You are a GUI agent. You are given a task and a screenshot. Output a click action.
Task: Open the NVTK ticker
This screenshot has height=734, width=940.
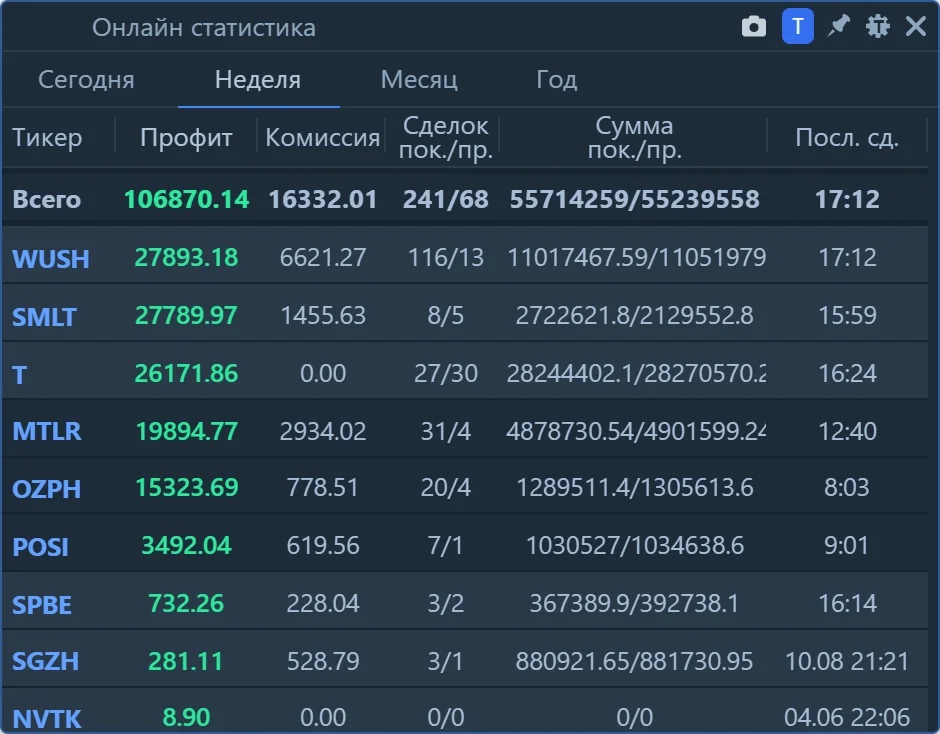[x=47, y=718]
